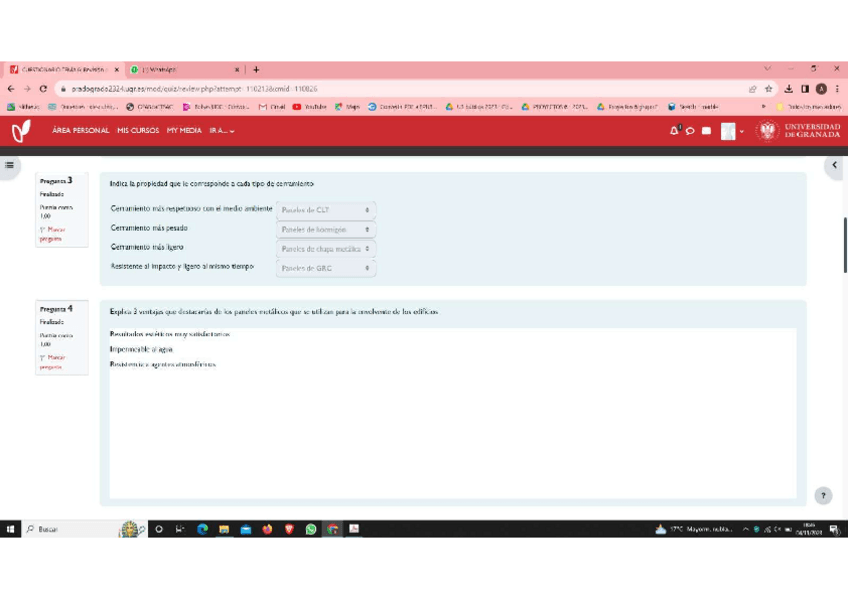Open the Gmail bookmark
Screen dimensions: 848x599
272,107
